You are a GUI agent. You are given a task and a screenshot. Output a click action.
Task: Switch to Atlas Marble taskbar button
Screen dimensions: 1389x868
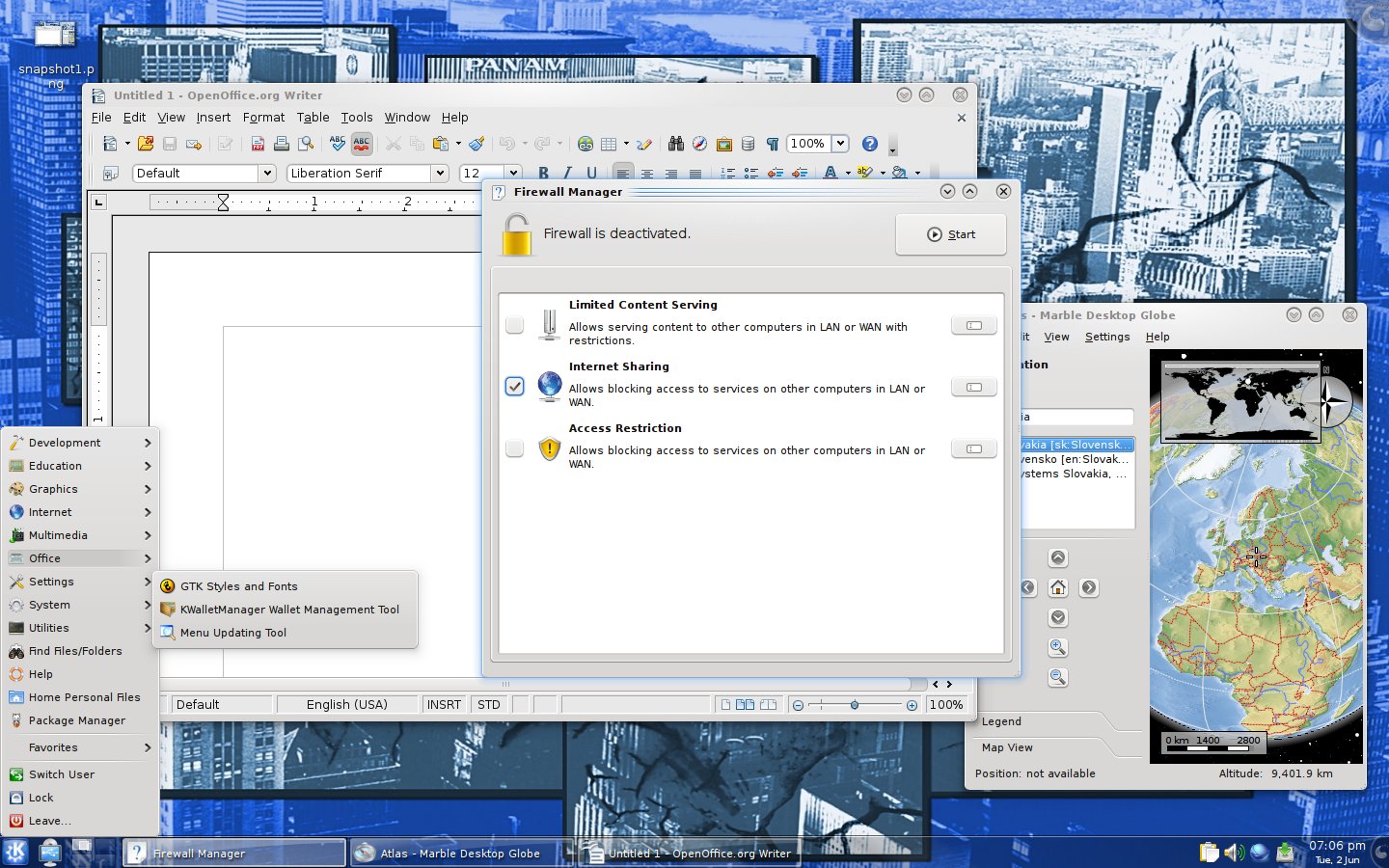click(460, 853)
